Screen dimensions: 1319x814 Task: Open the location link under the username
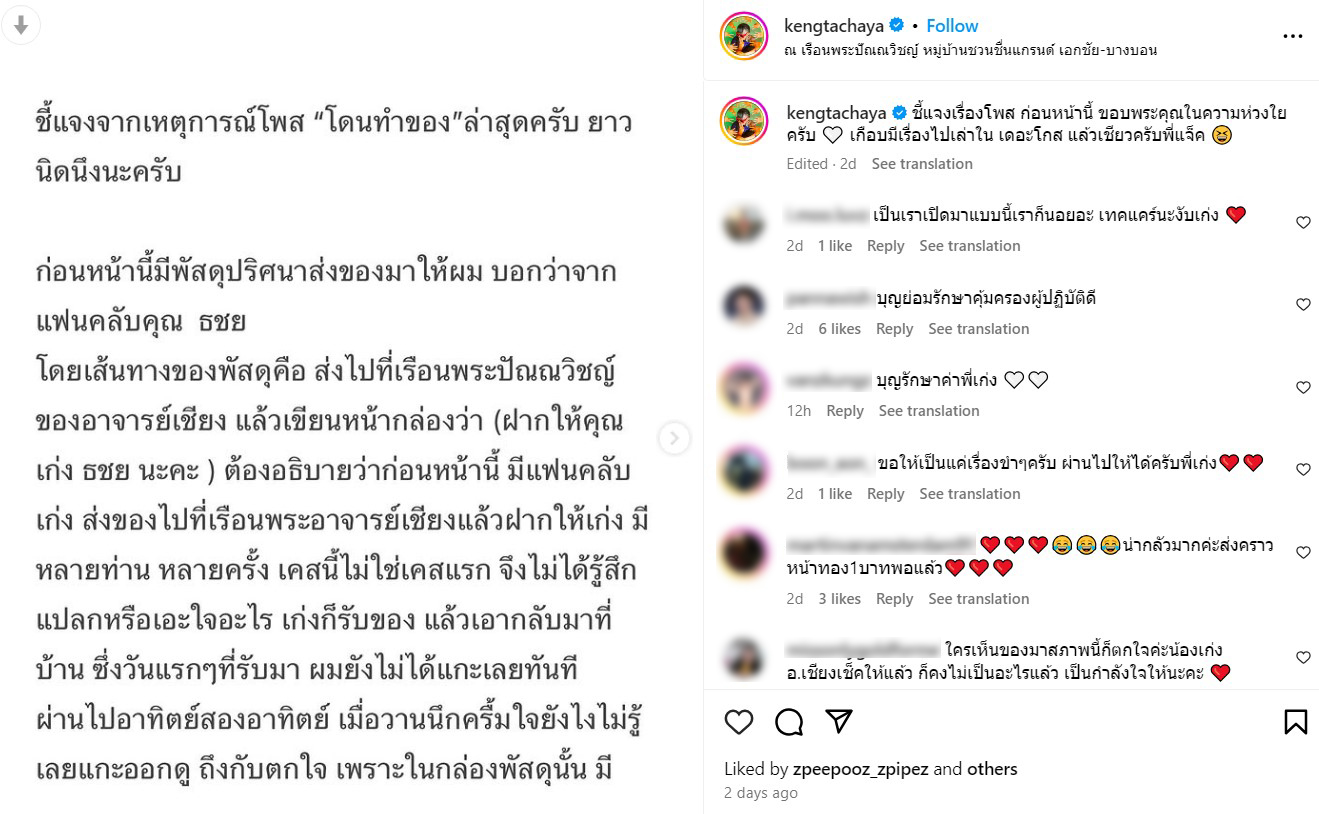[x=971, y=50]
